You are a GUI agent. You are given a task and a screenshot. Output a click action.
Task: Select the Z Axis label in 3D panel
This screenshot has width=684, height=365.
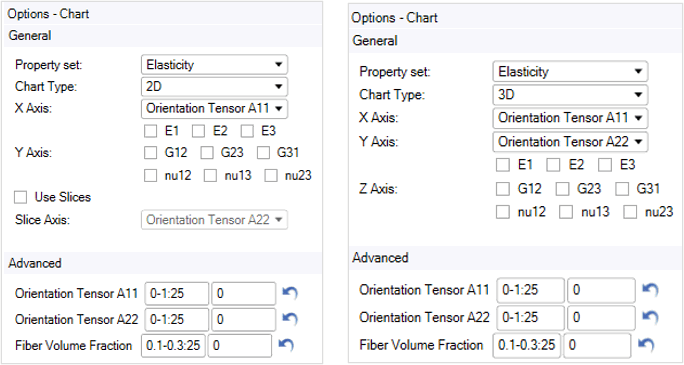pos(378,189)
